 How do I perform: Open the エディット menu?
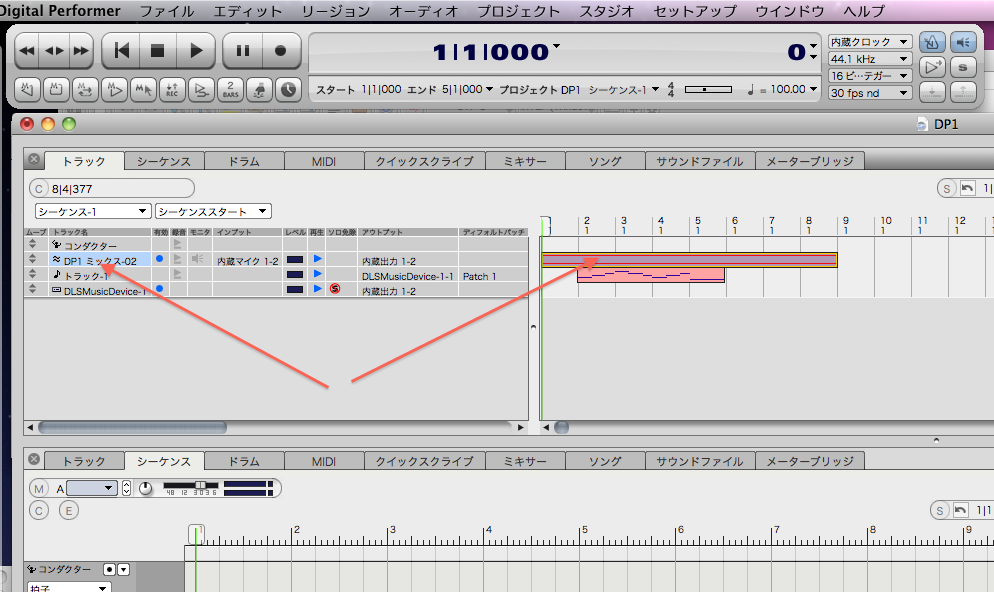point(248,11)
